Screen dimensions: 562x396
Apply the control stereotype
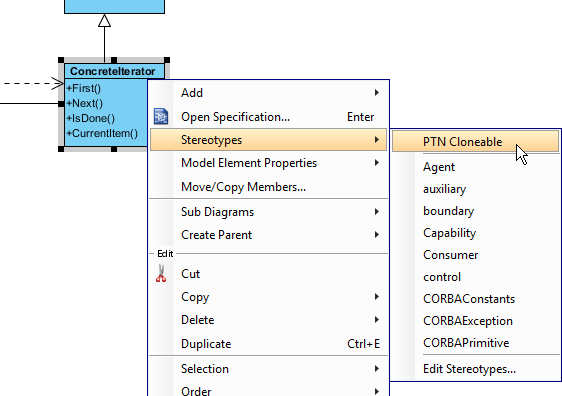(475, 277)
